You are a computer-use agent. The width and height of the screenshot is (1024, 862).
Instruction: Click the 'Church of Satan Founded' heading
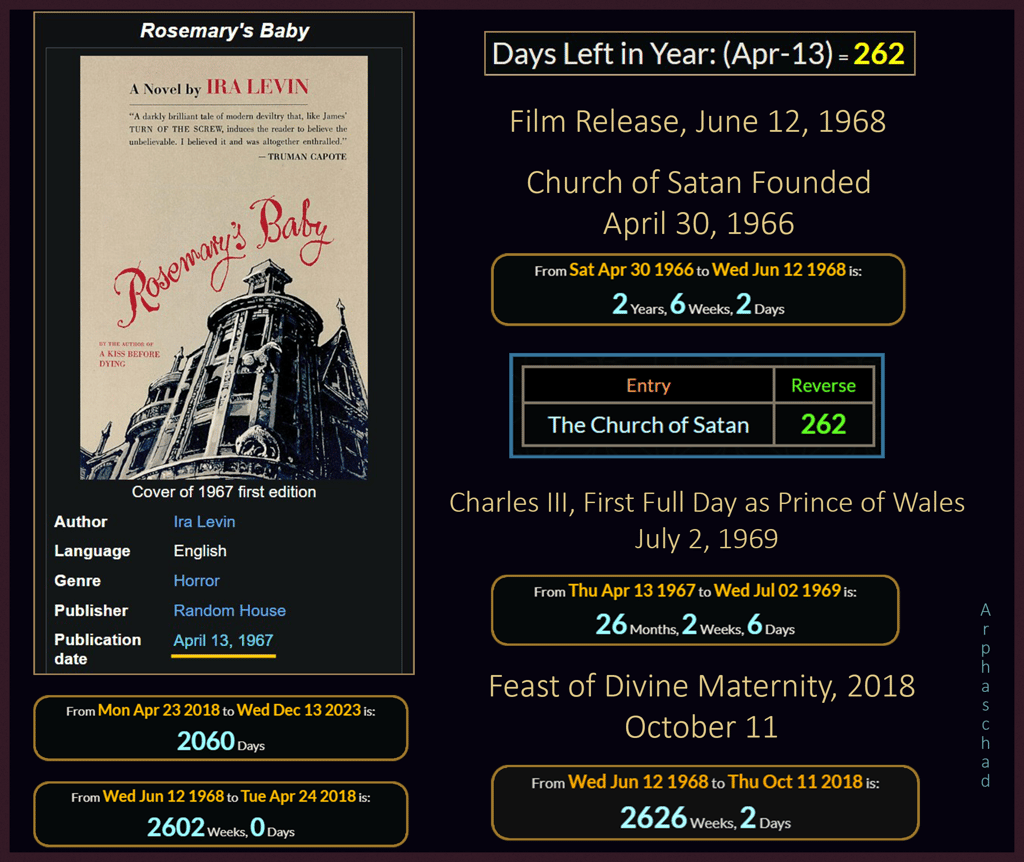click(x=699, y=182)
